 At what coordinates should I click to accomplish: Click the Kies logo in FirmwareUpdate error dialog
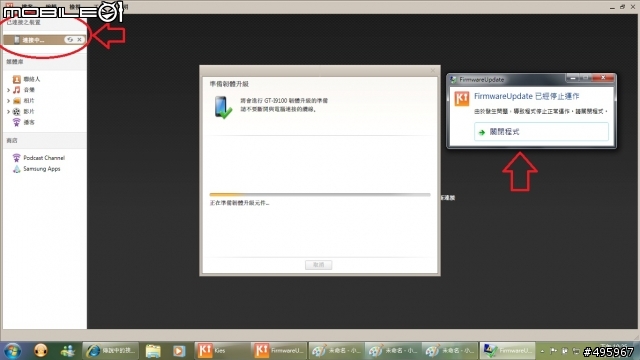[462, 98]
